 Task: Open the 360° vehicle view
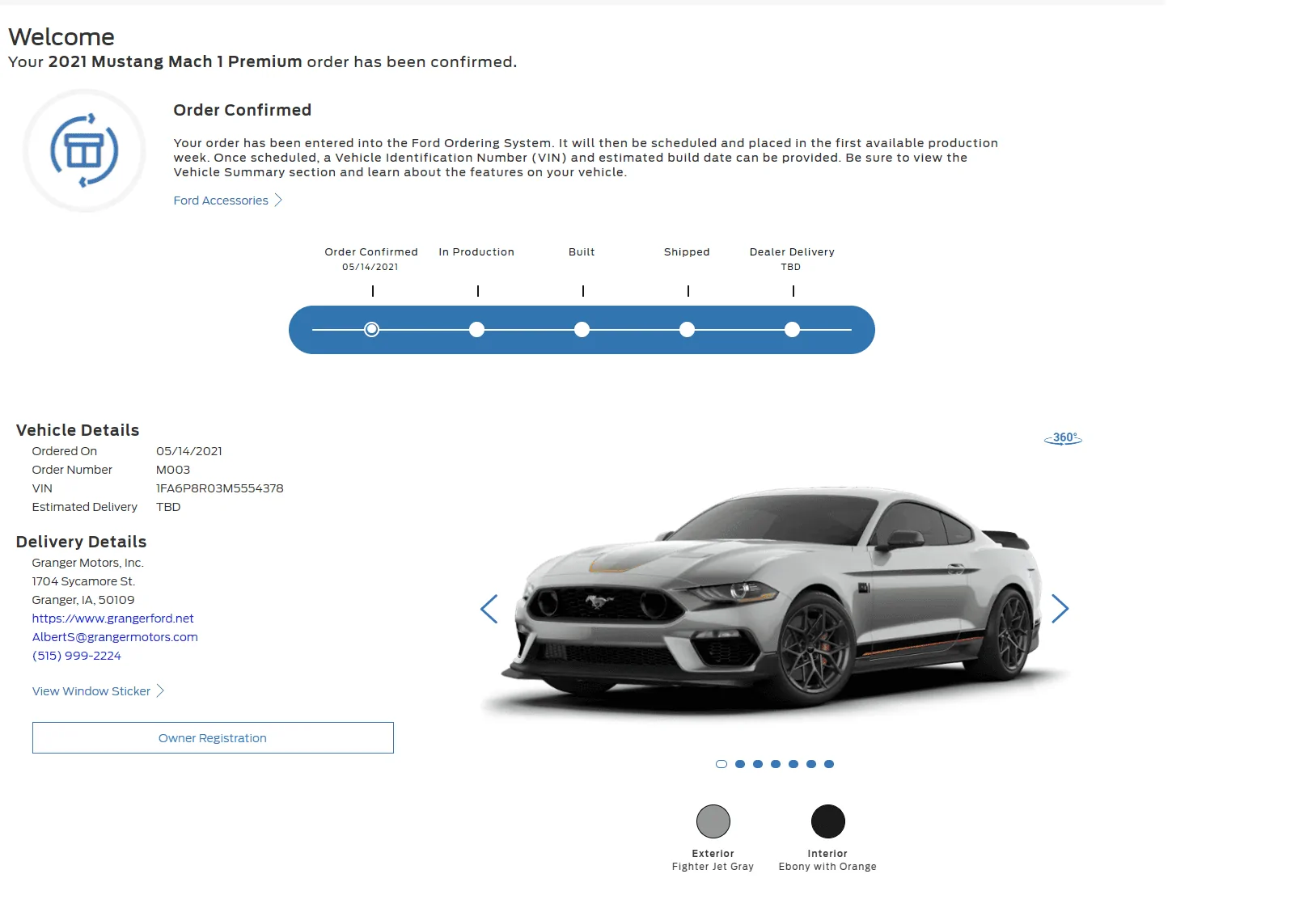pos(1063,438)
